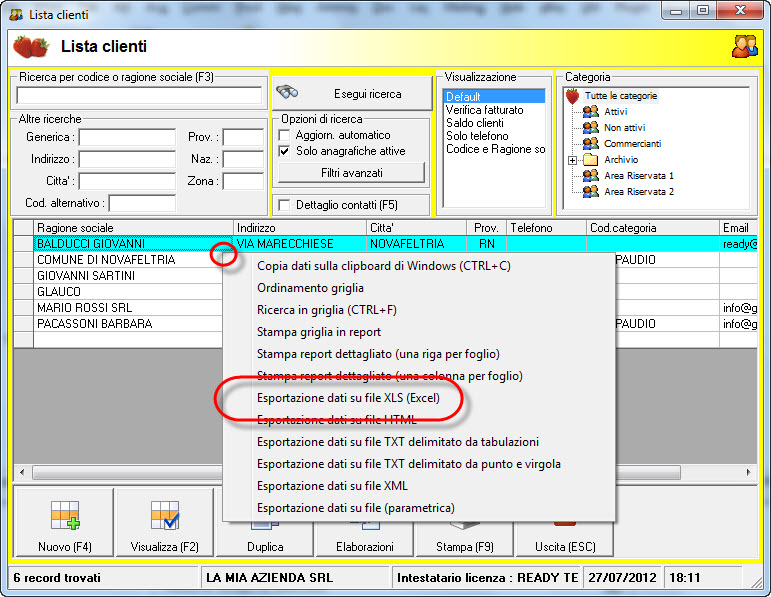Image resolution: width=771 pixels, height=597 pixels.
Task: Select Stampa griglia in report
Action: click(319, 332)
